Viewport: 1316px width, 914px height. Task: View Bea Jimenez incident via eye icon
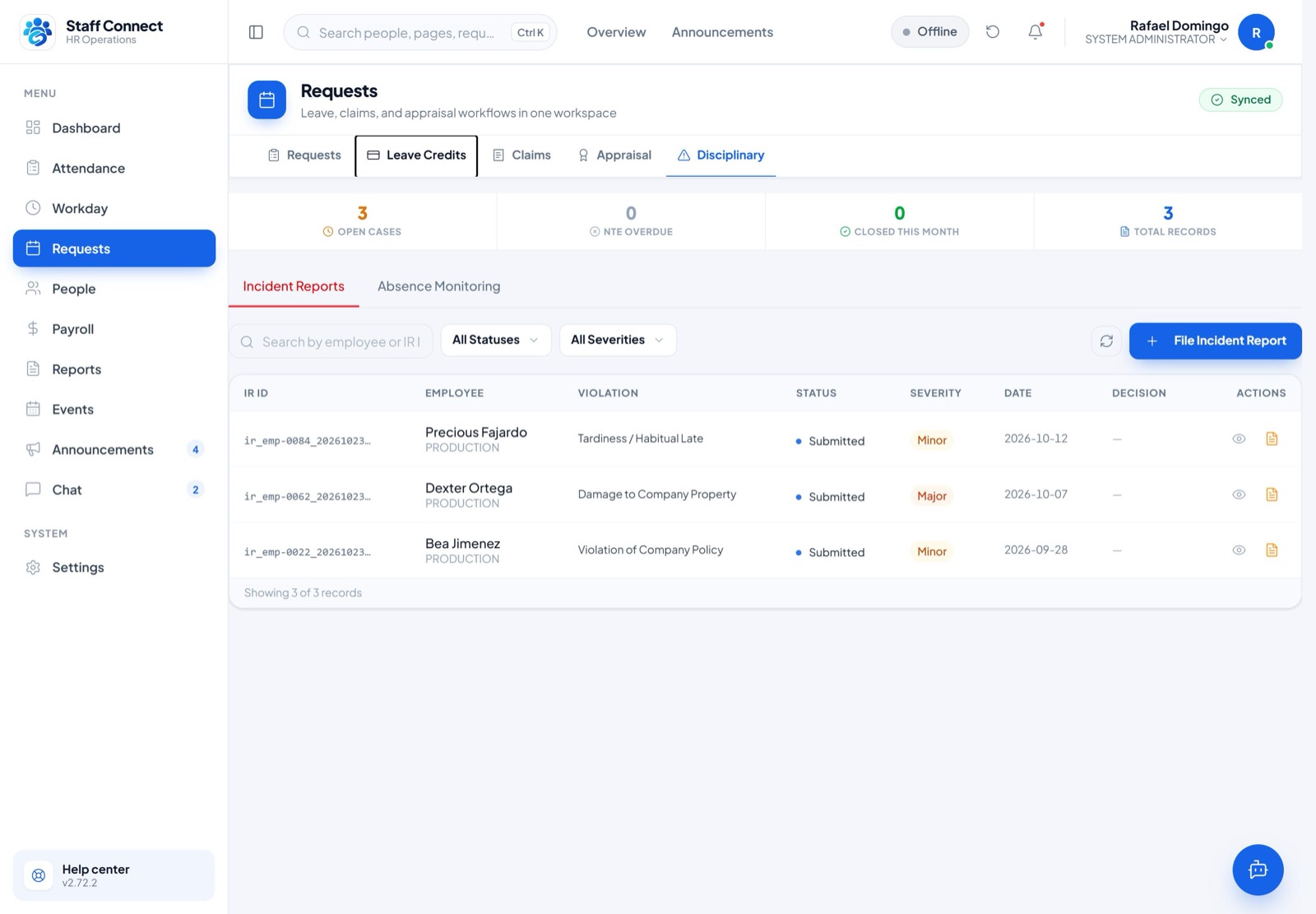pos(1239,550)
